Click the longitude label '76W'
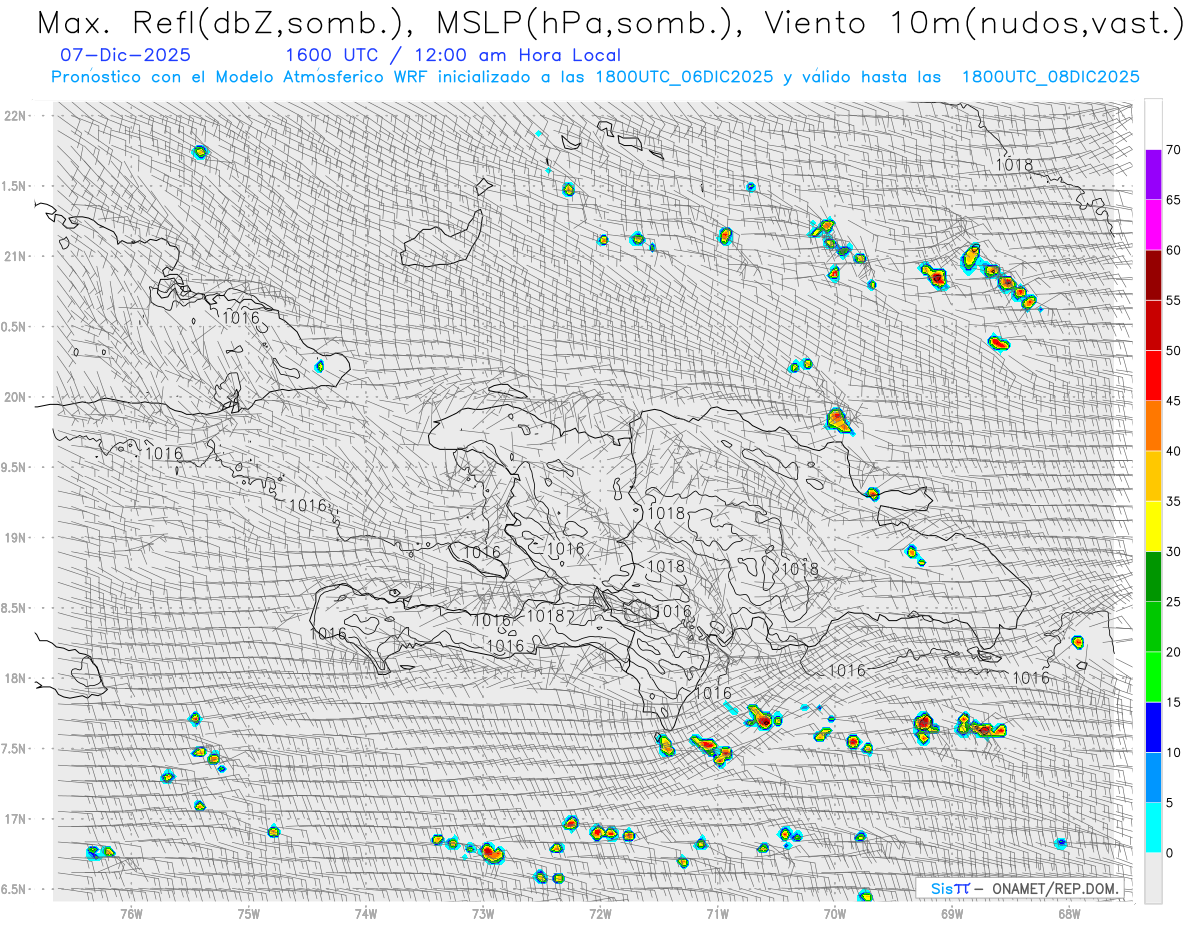1200x927 pixels. coord(131,912)
